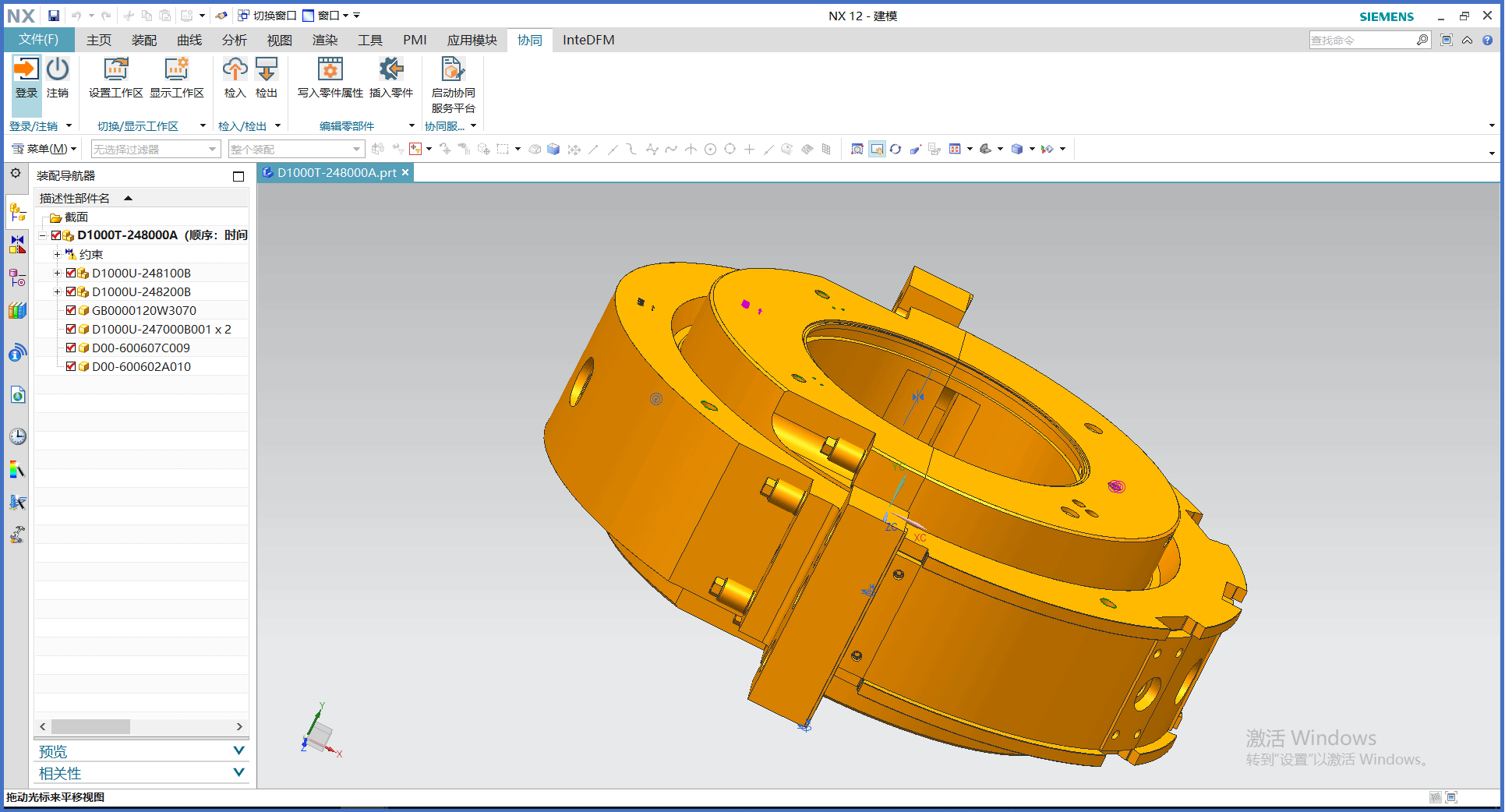Select 写入零件属性 tool
Image resolution: width=1505 pixels, height=812 pixels.
pyautogui.click(x=330, y=77)
